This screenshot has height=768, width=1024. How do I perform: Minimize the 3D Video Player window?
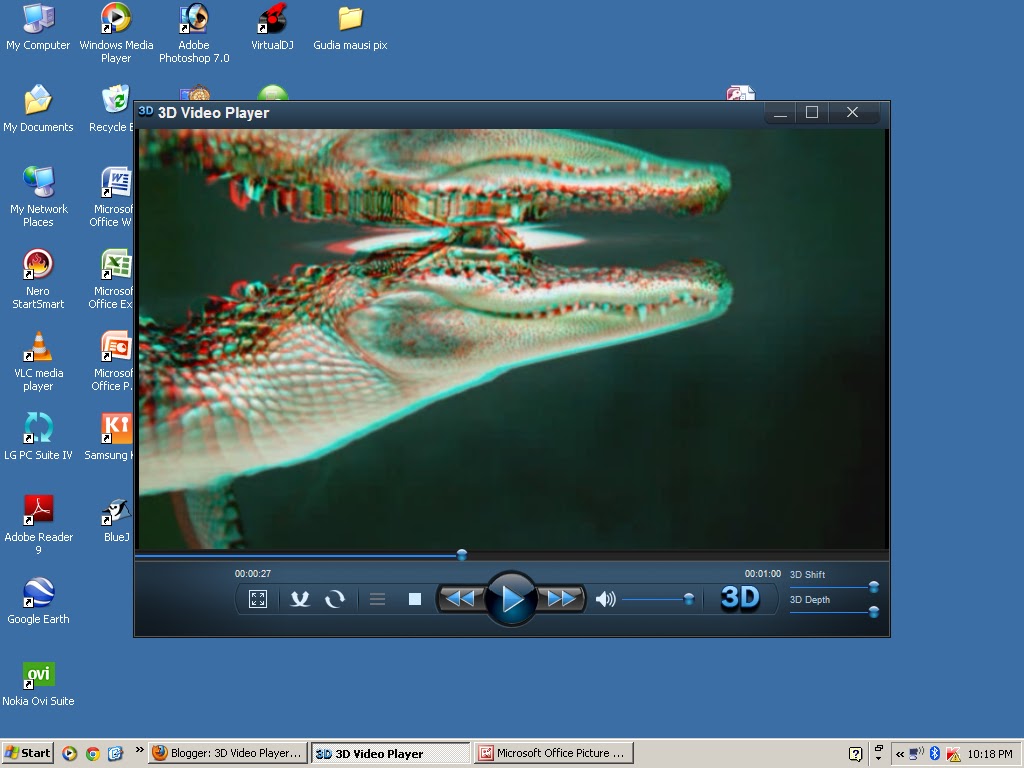point(780,112)
